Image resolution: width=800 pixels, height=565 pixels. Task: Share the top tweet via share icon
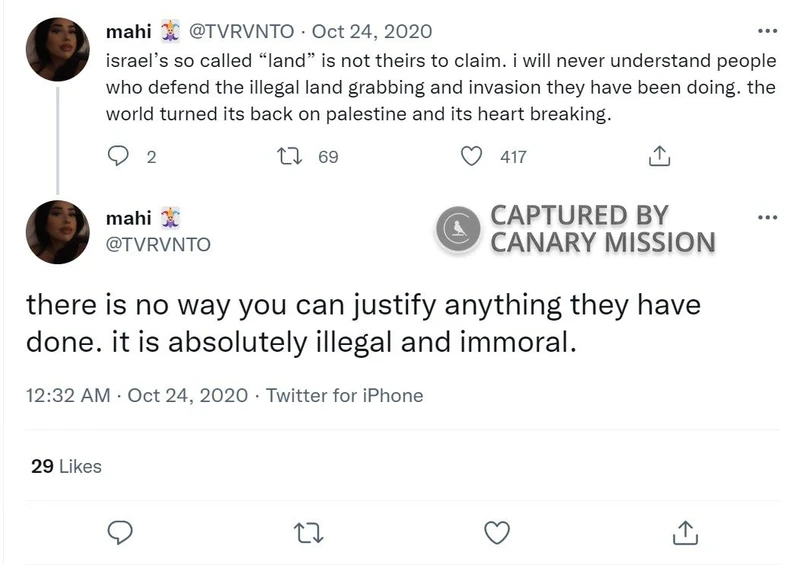pos(659,156)
